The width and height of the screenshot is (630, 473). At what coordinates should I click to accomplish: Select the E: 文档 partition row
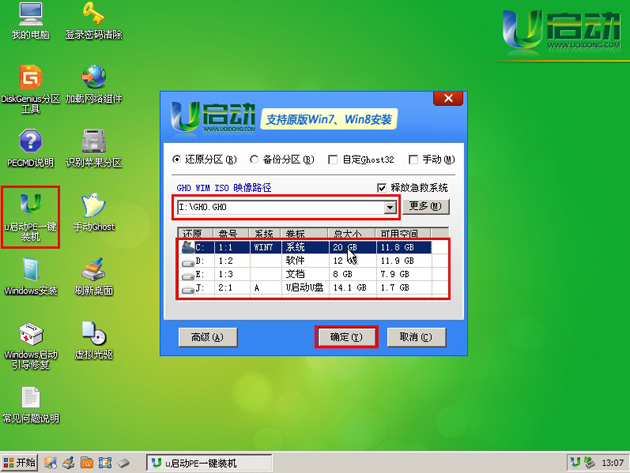click(305, 274)
